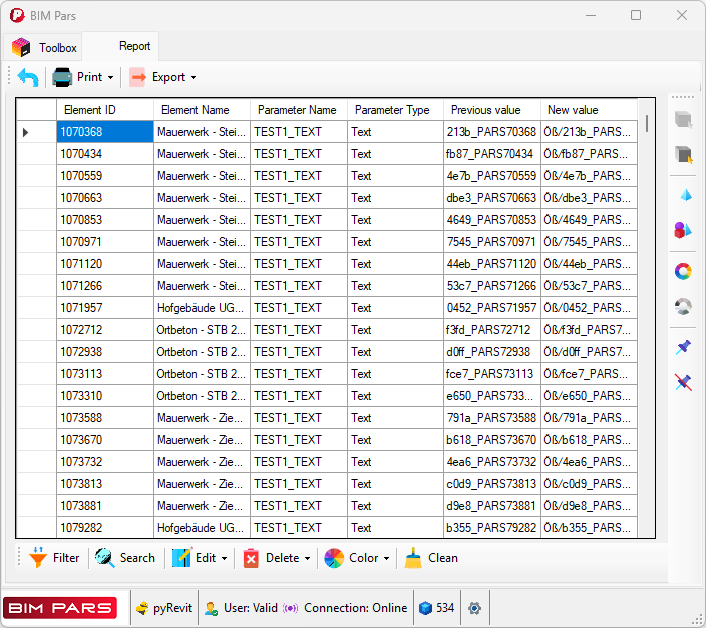Click the multi-shape objects icon in sidebar
Image resolution: width=706 pixels, height=628 pixels.
(684, 231)
